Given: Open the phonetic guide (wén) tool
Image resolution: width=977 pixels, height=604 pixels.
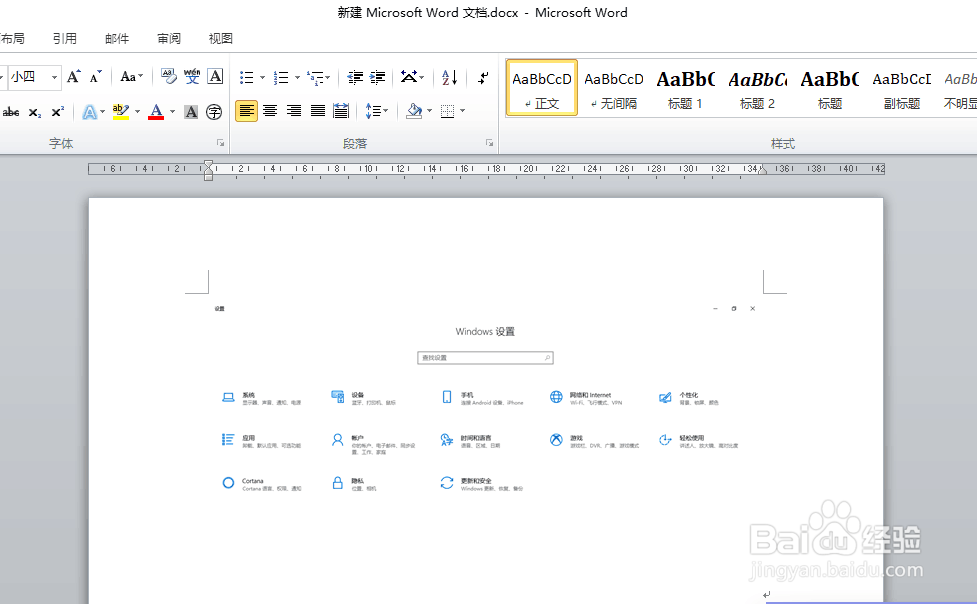Looking at the screenshot, I should pyautogui.click(x=192, y=77).
